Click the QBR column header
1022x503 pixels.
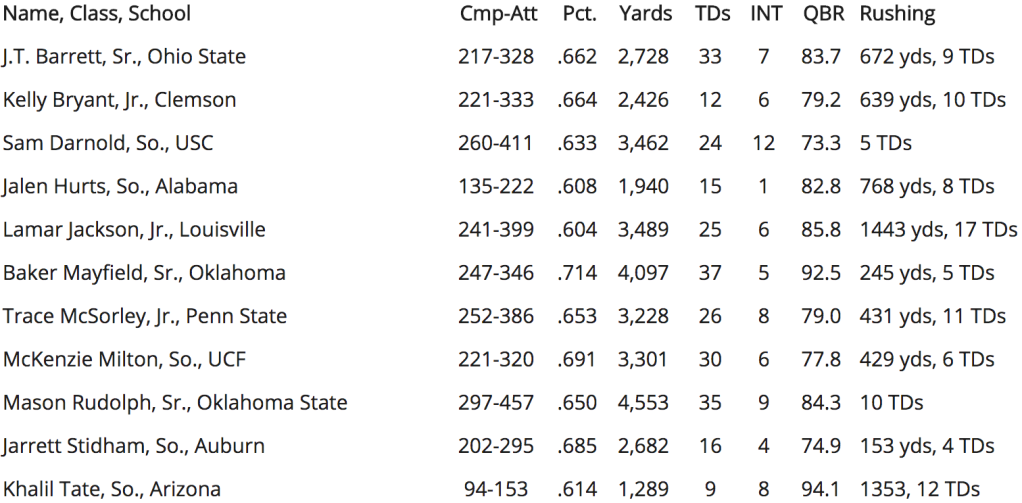(x=824, y=14)
